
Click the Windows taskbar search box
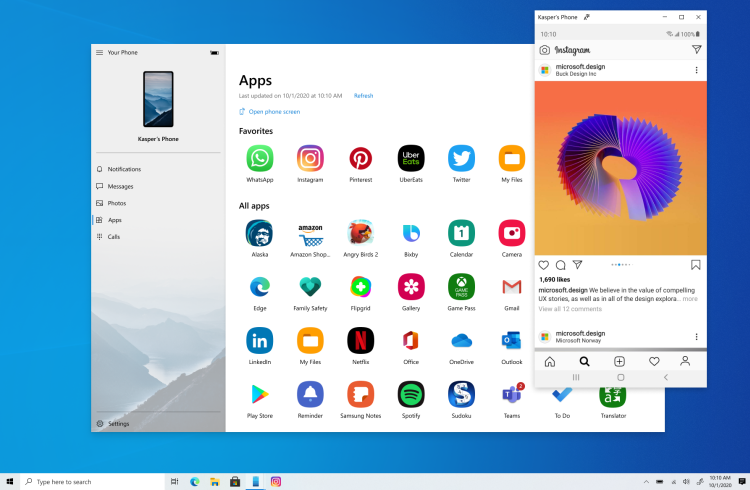[92, 482]
